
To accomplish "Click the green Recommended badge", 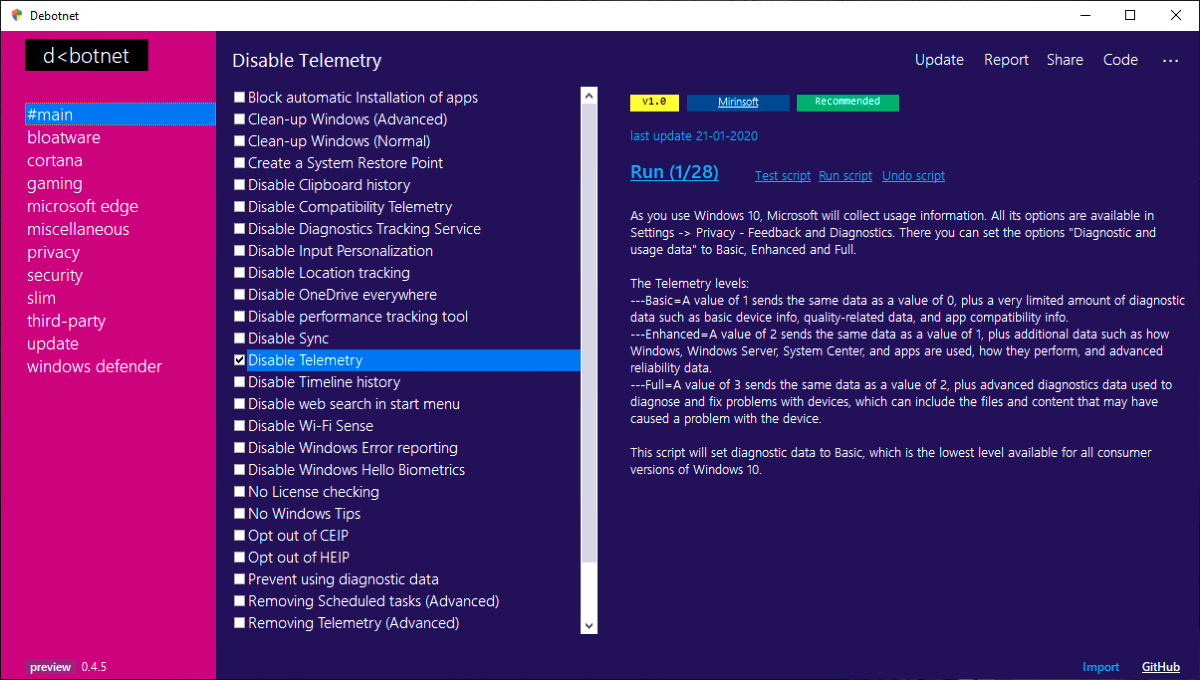I will pos(847,102).
